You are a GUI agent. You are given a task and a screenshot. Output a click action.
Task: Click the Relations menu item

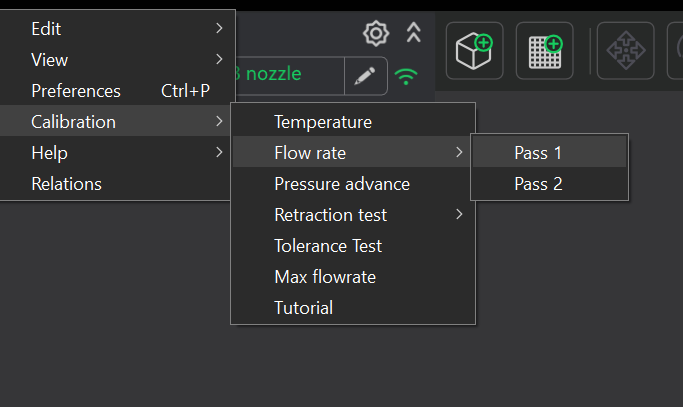pos(67,184)
